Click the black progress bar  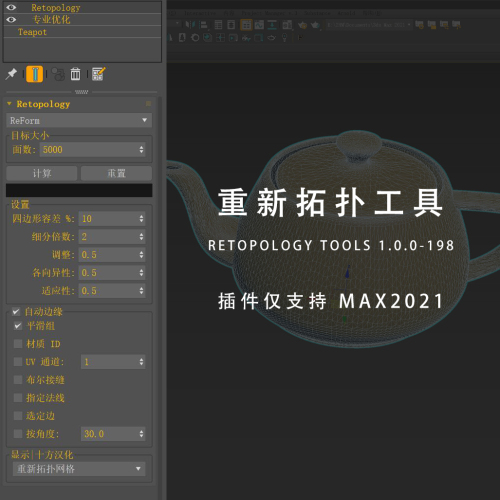tap(79, 190)
